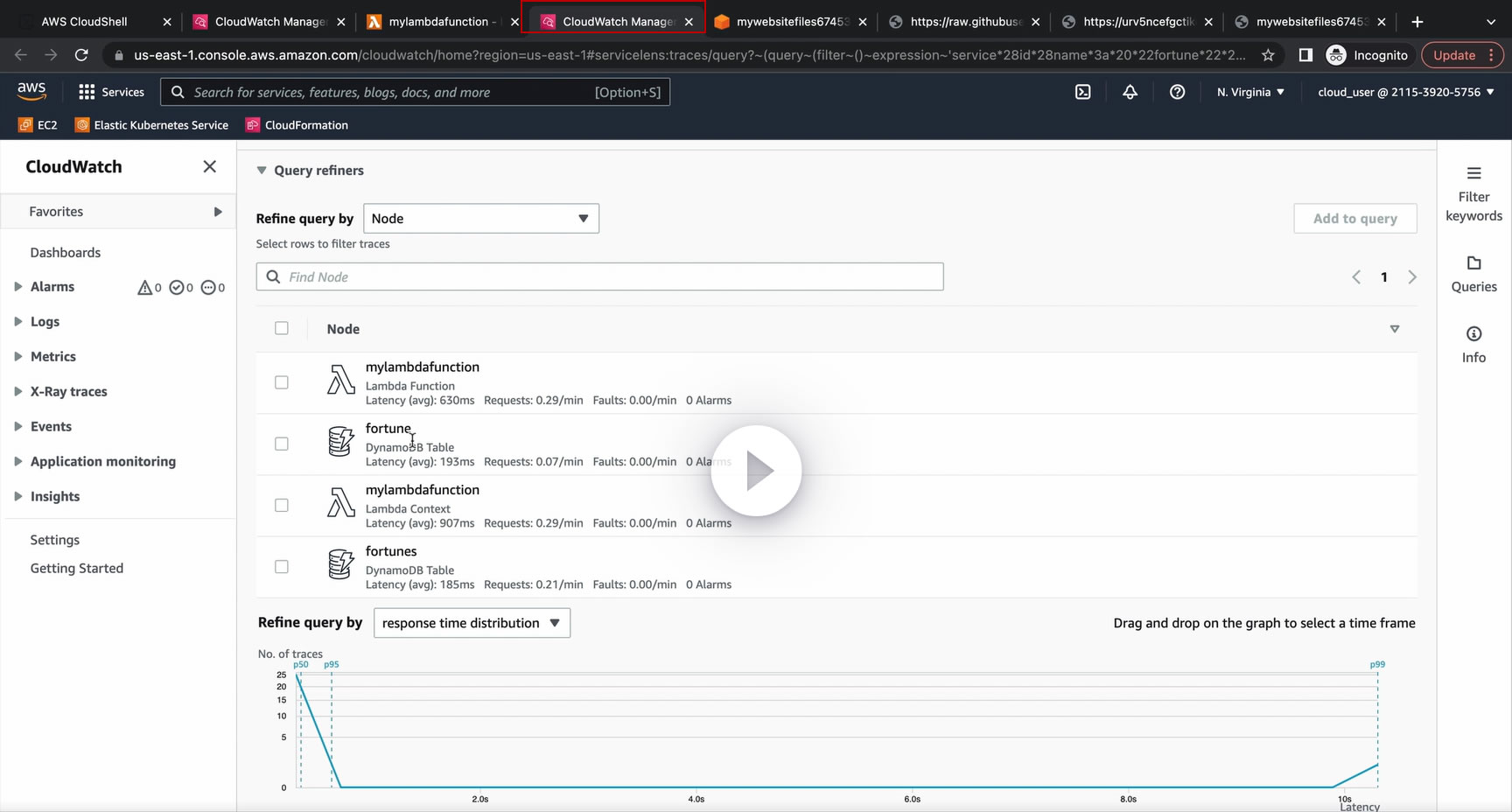
Task: Open the notifications bell
Action: [x=1130, y=92]
